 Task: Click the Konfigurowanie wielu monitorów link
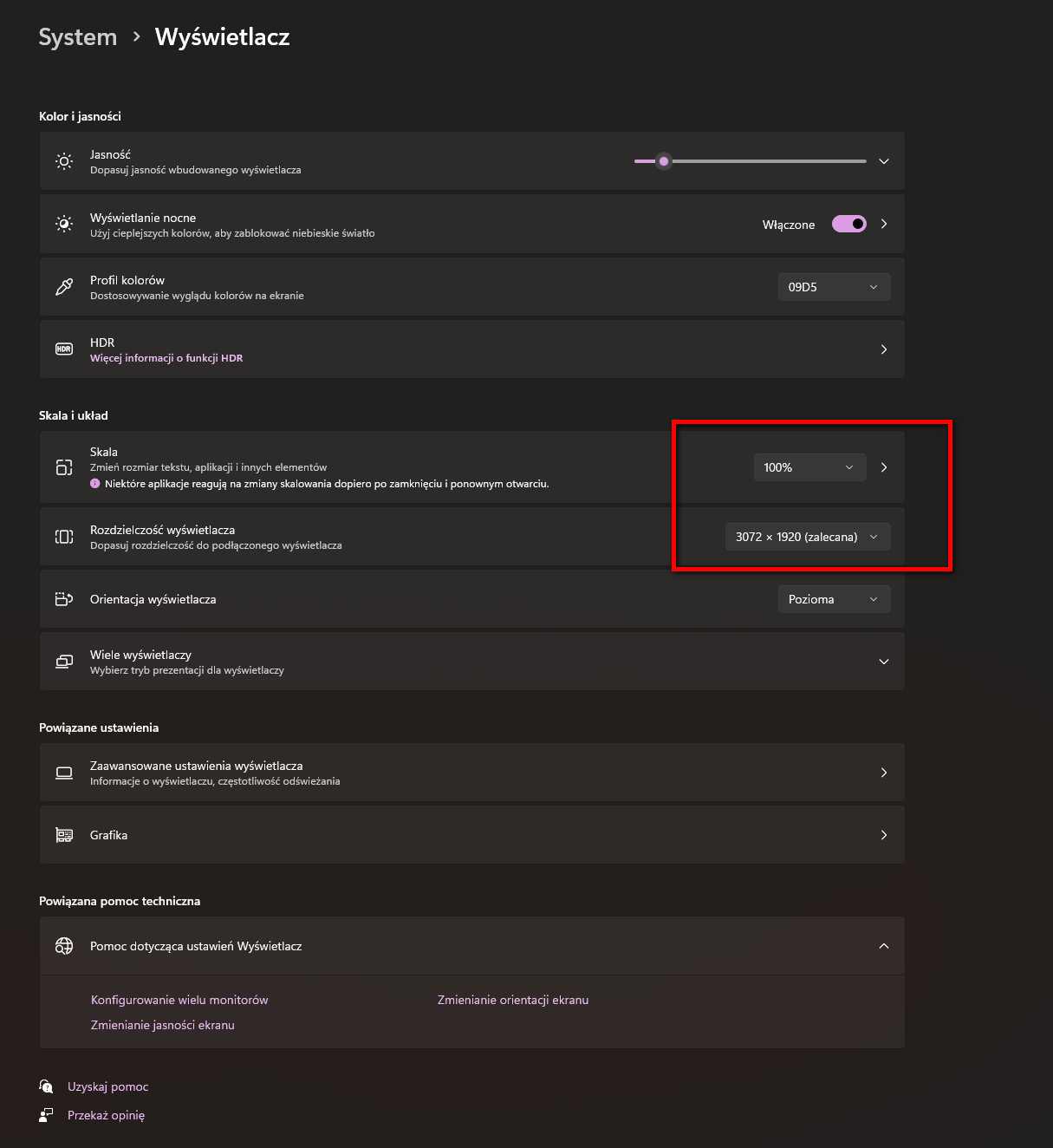click(179, 1000)
